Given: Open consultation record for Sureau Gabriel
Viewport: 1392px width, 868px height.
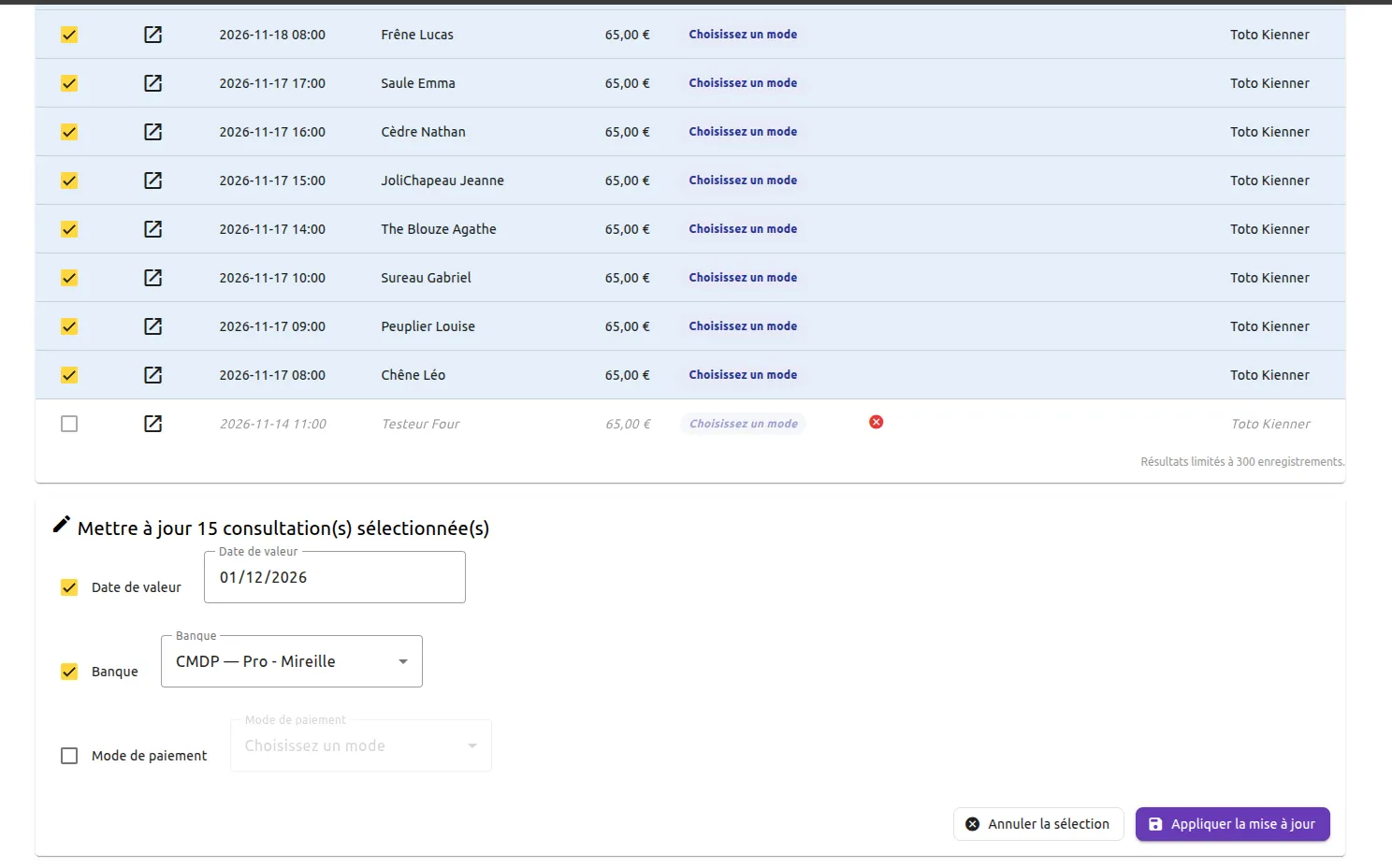Looking at the screenshot, I should 153,278.
